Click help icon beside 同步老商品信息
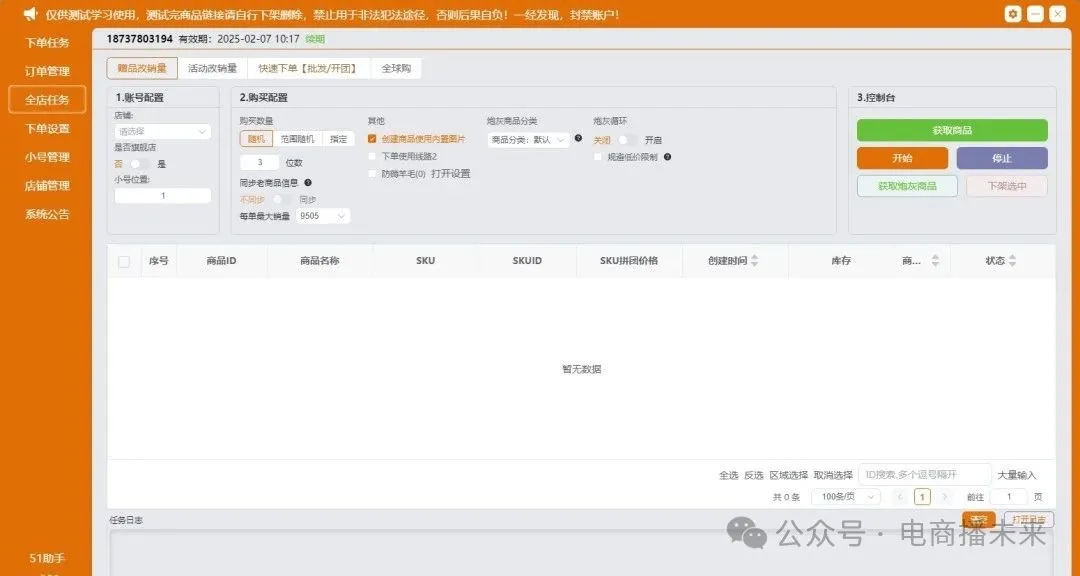Viewport: 1080px width, 576px height. pos(308,183)
